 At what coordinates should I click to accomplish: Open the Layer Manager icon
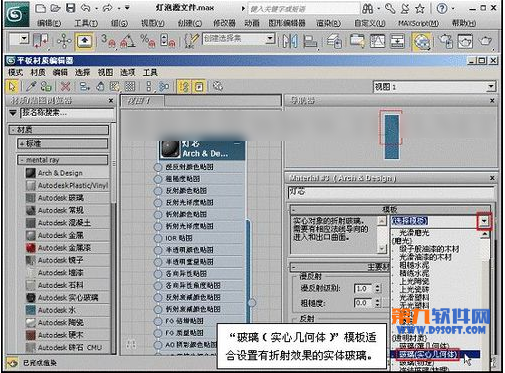point(335,41)
